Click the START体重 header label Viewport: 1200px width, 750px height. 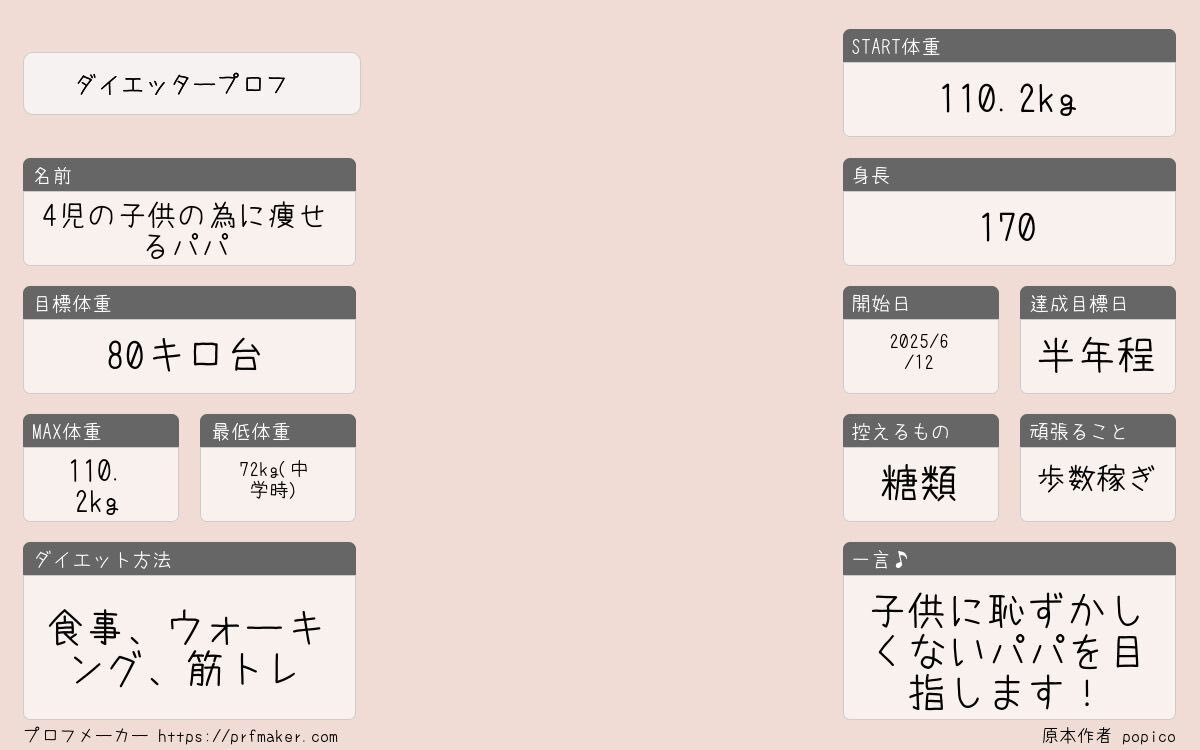coord(896,47)
